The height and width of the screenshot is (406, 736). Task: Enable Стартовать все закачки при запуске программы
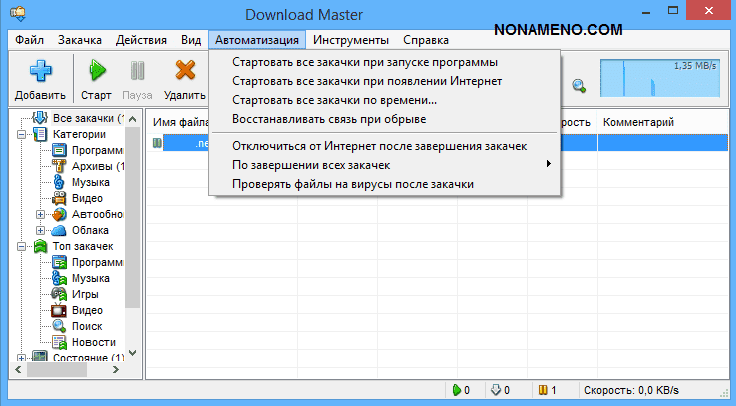click(365, 63)
